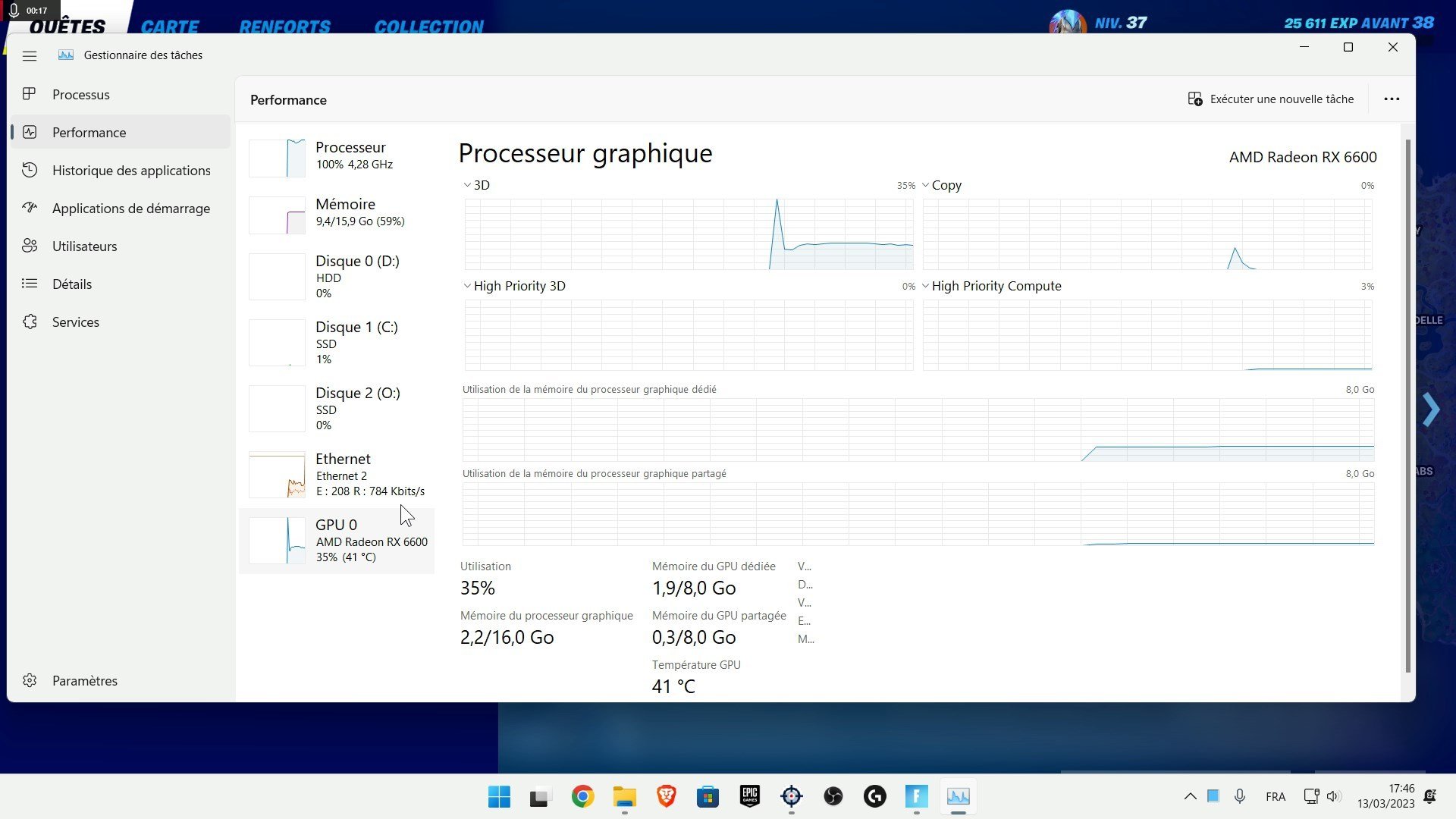This screenshot has width=1456, height=819.
Task: Click the Processus sidebar icon
Action: (x=30, y=94)
